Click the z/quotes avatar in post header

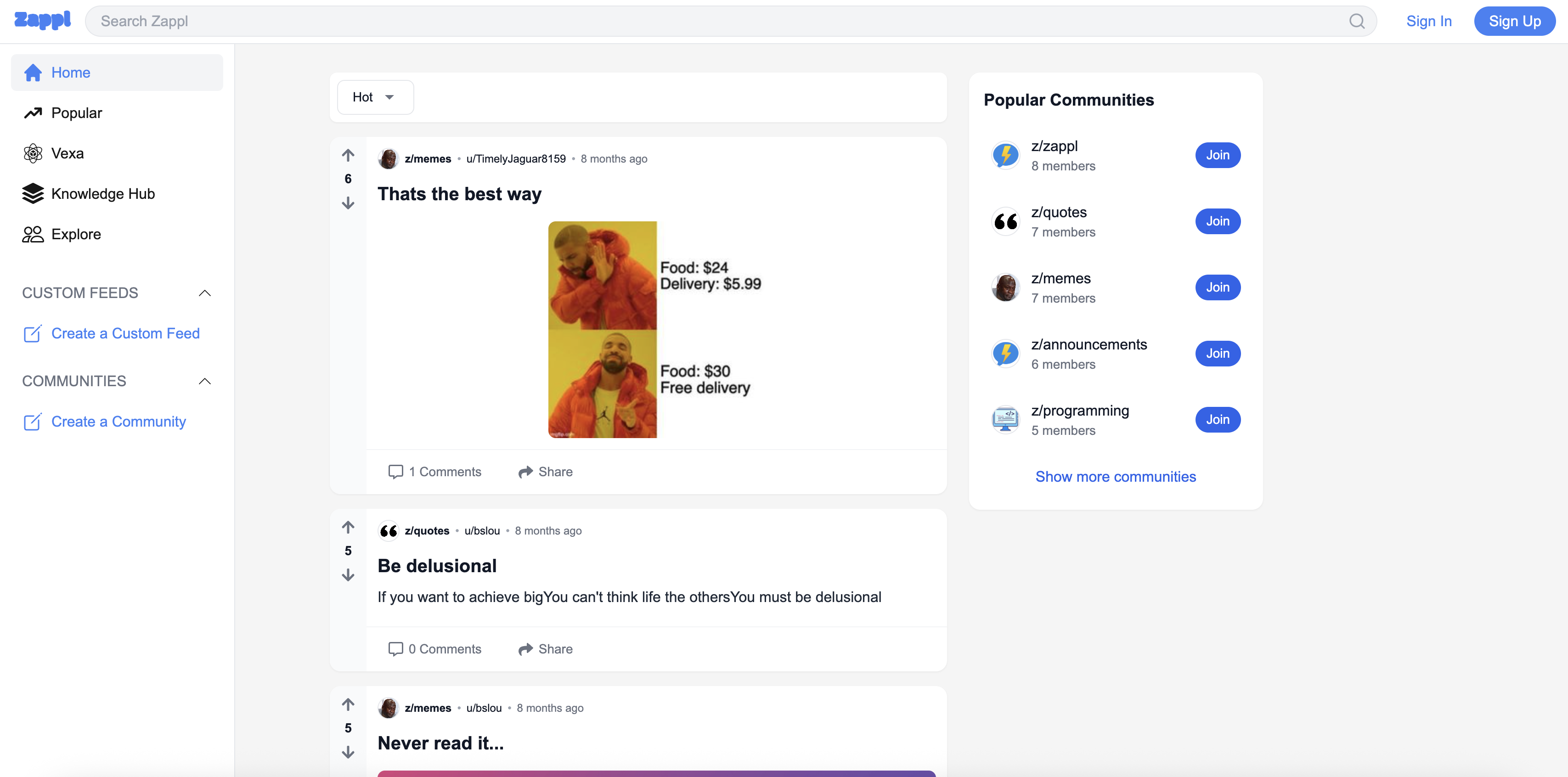[x=389, y=530]
